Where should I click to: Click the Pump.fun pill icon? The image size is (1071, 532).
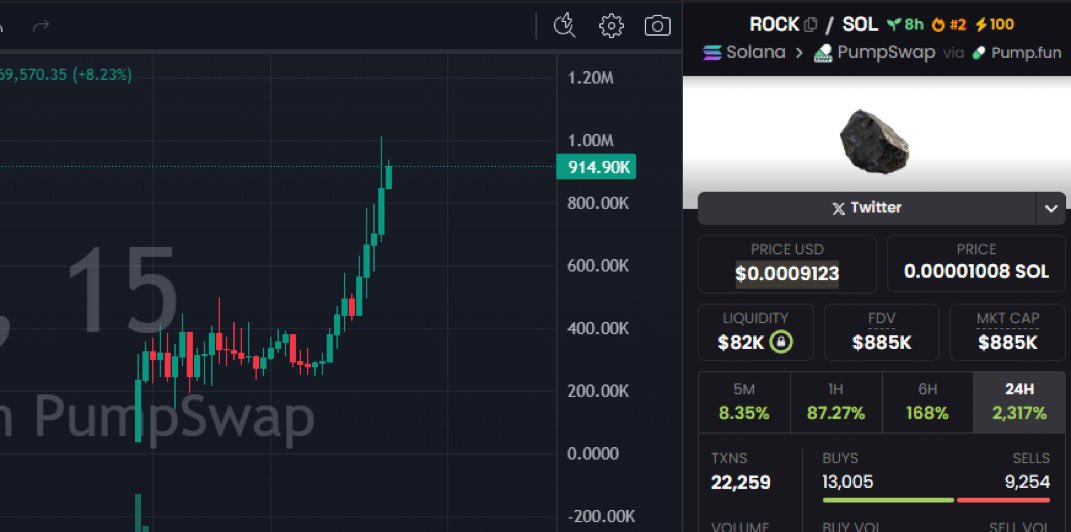coord(979,53)
